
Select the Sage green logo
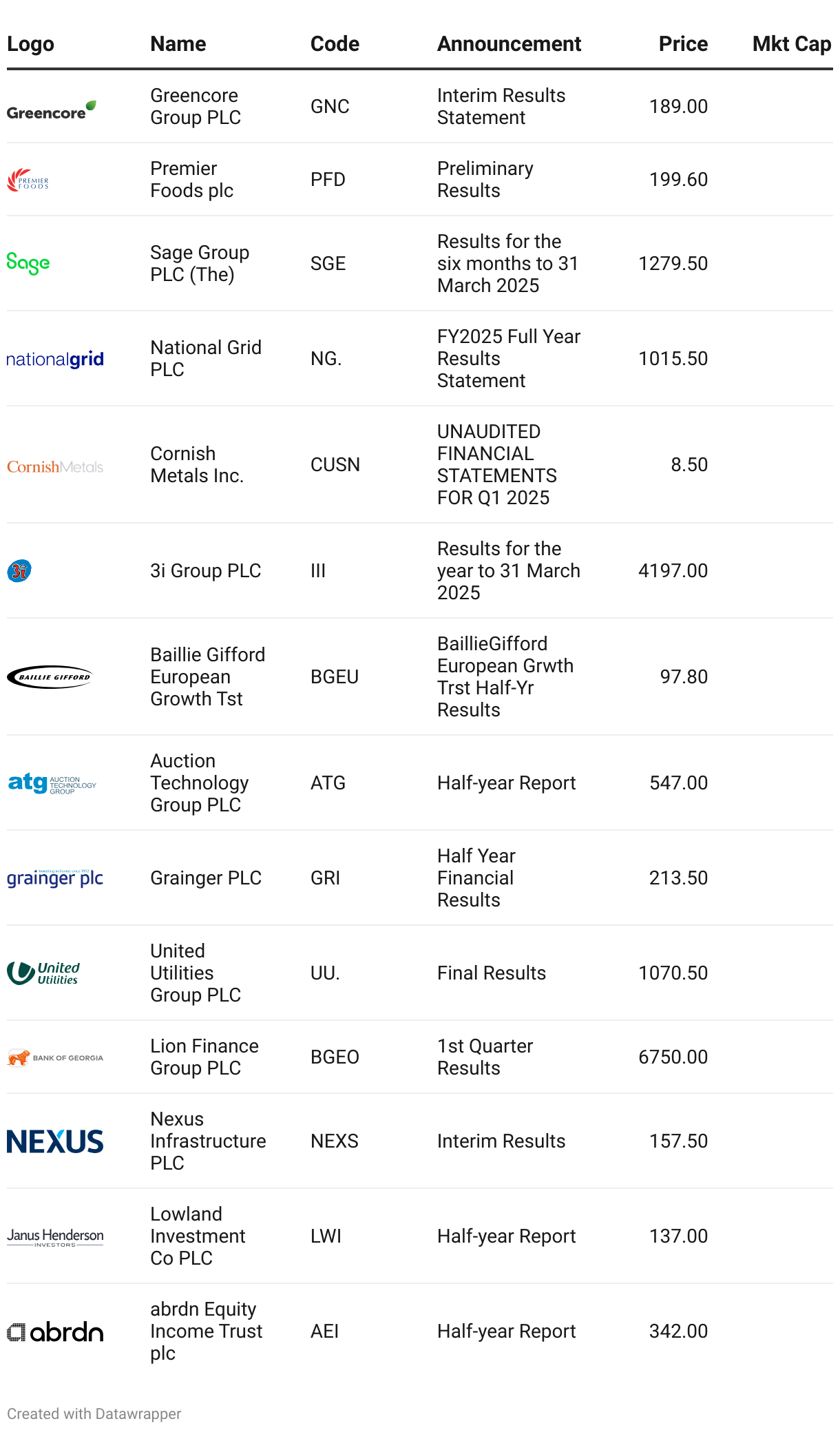(28, 263)
